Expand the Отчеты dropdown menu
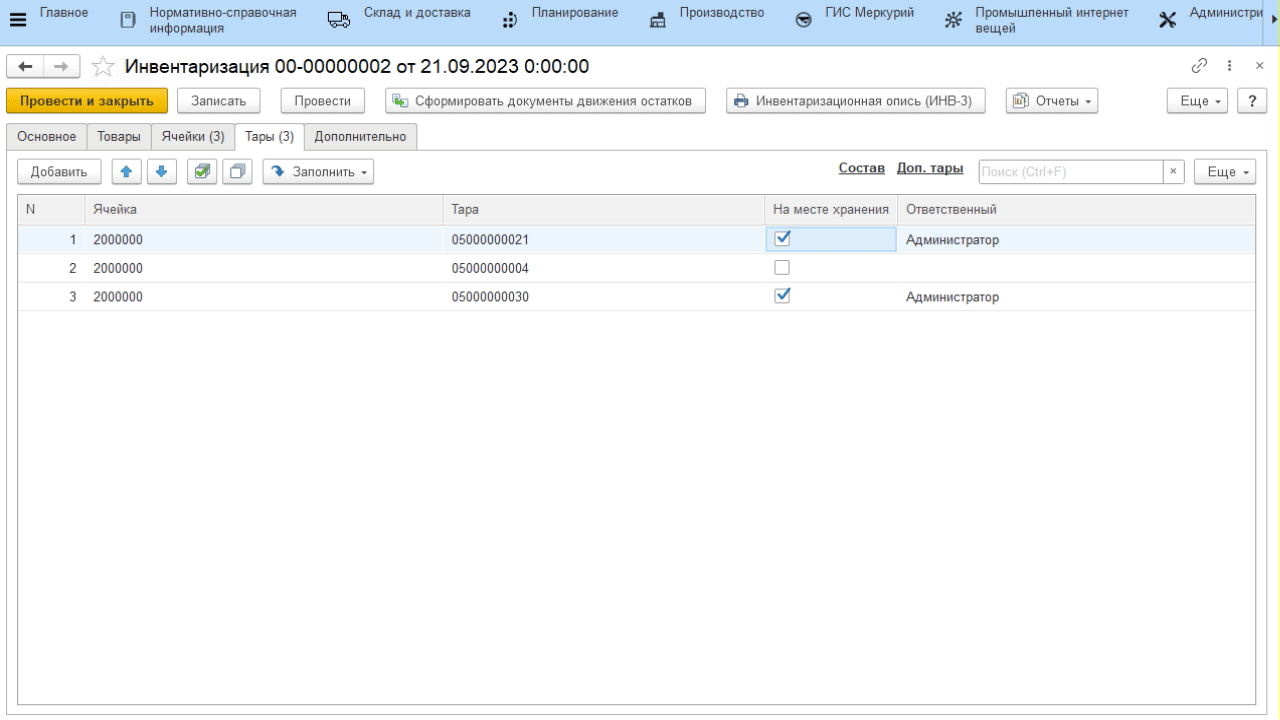 1050,101
